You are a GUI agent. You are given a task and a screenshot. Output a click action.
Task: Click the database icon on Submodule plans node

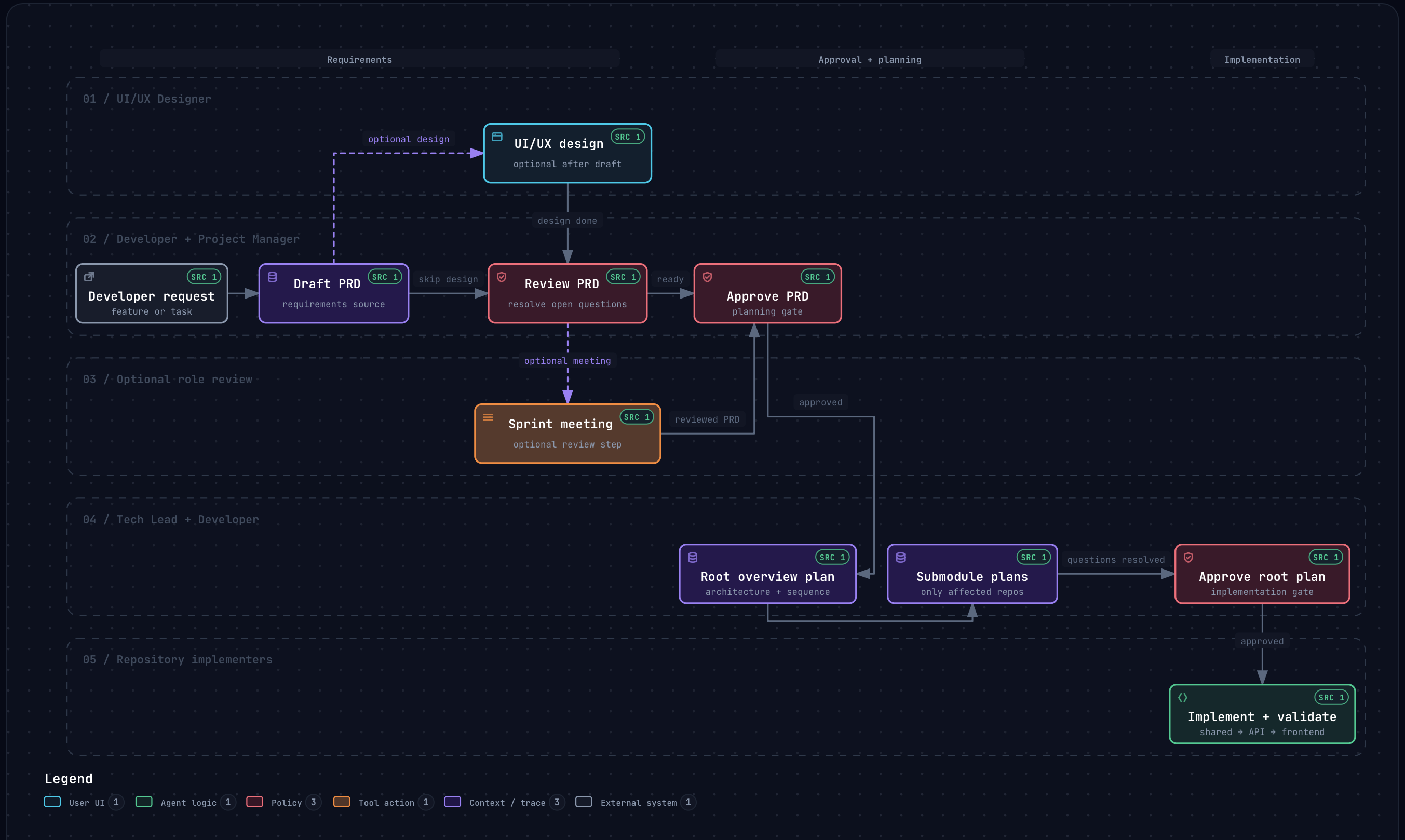click(901, 558)
